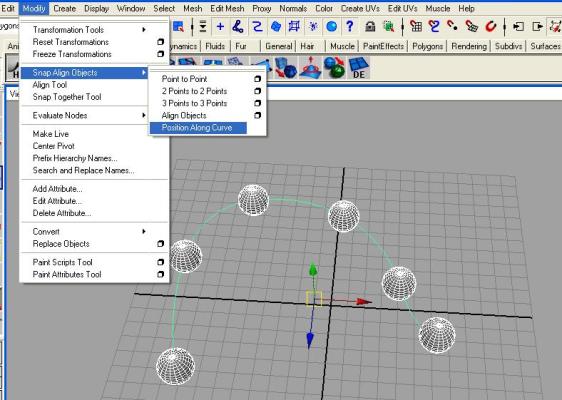562x400 pixels.
Task: Select Align Tool from Modify menu
Action: tap(50, 85)
